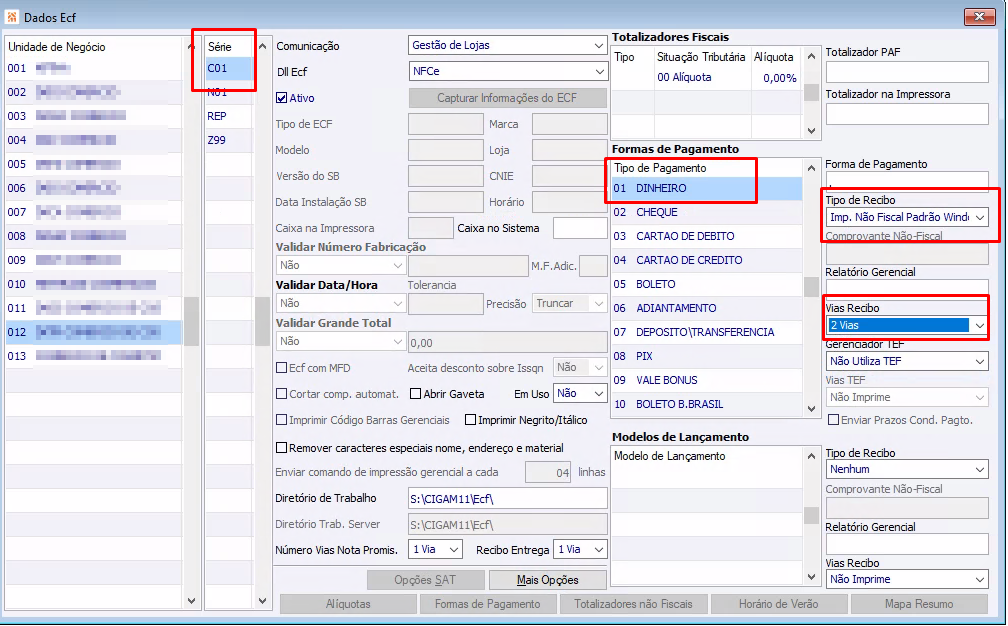Select payment type 07 DEPOSITO\TRANSFERENCIA
Viewport: 1008px width, 626px height.
[x=706, y=332]
